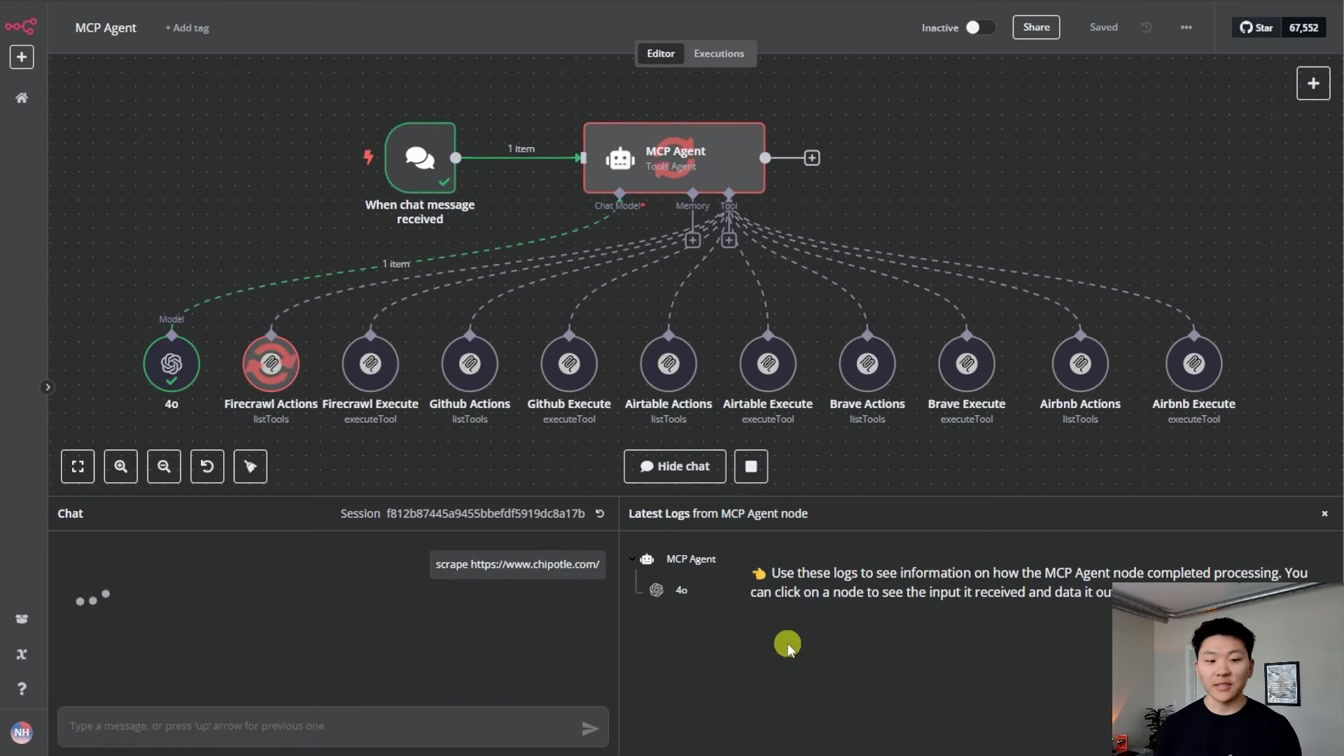Click the Hide chat button
The width and height of the screenshot is (1344, 756).
point(675,466)
